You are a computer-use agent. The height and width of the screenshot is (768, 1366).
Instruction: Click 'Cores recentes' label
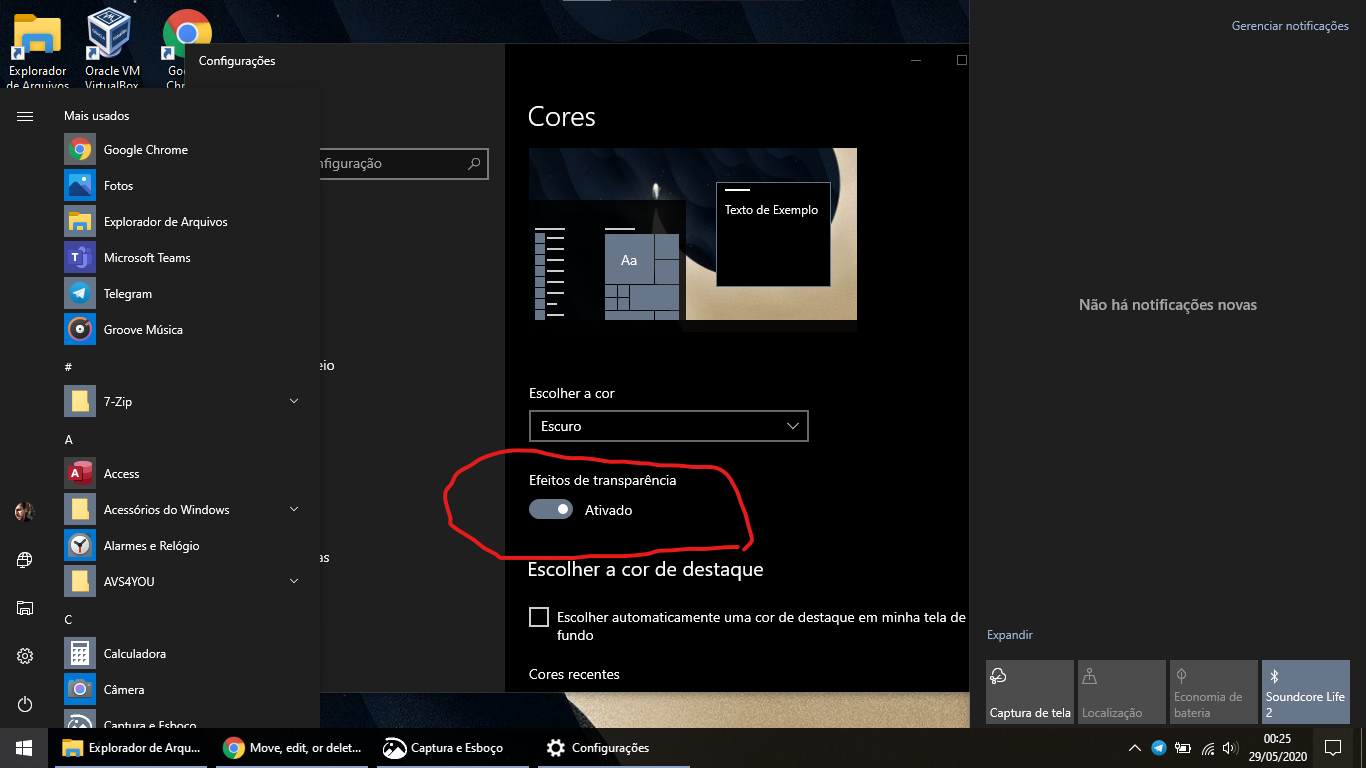tap(574, 675)
